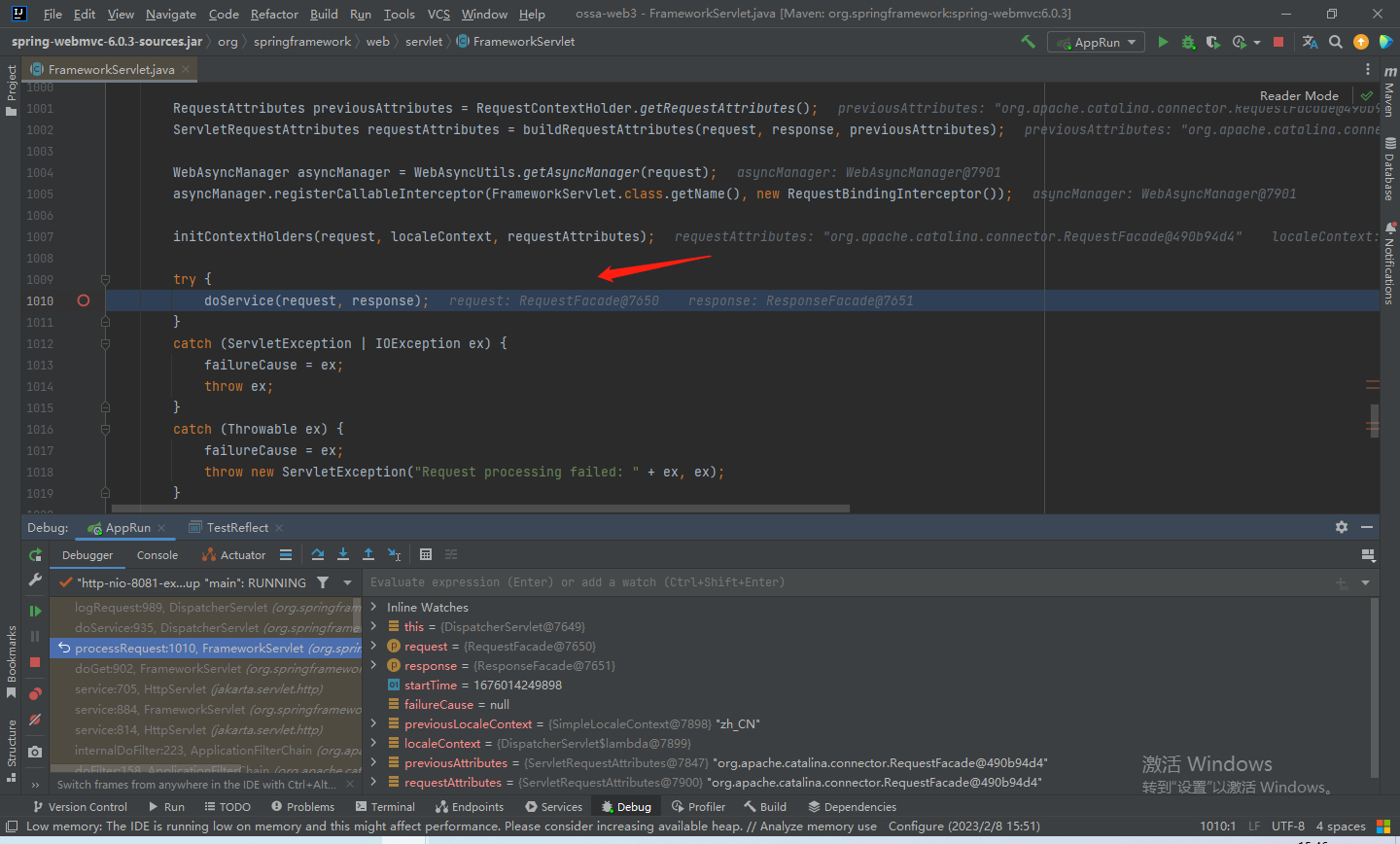The image size is (1400, 844).
Task: Open the Terminal tool window
Action: (x=385, y=806)
